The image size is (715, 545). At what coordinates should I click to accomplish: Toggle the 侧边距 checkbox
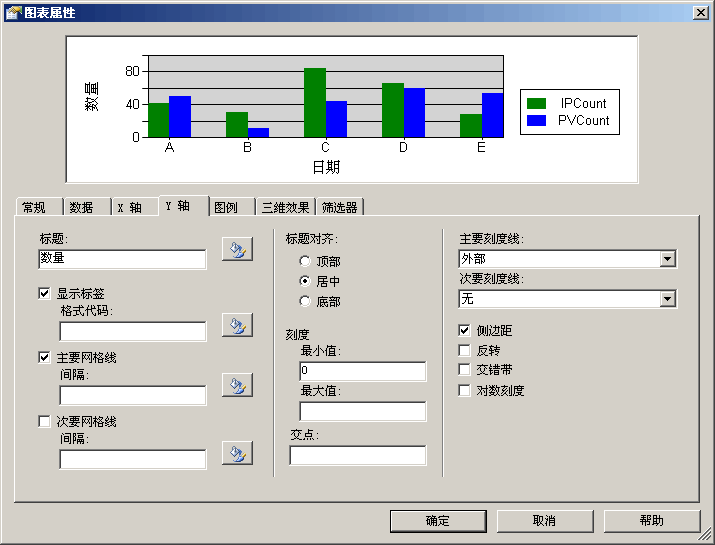click(464, 330)
